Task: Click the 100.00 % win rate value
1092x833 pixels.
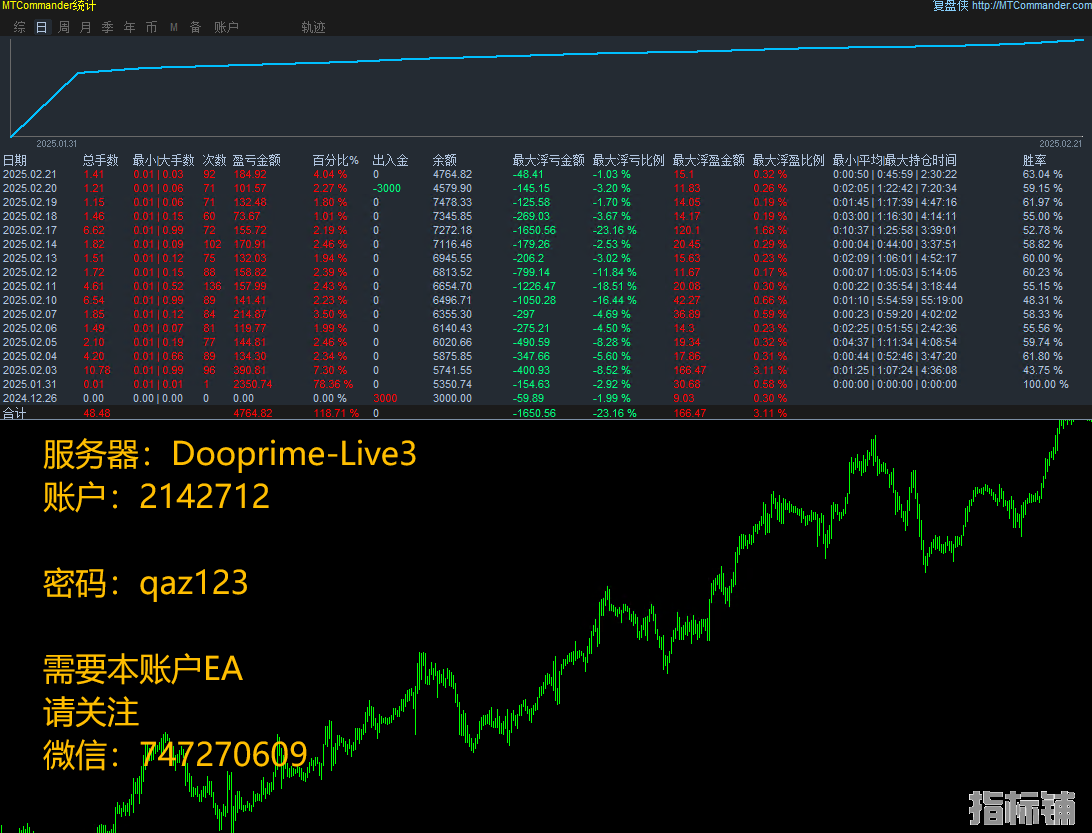Action: pos(1045,384)
